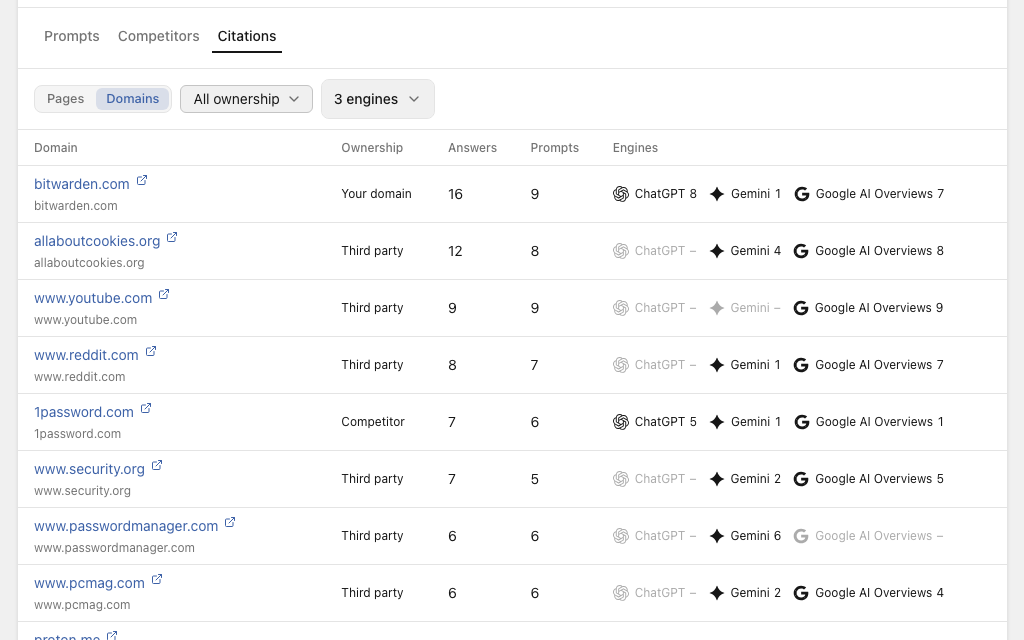This screenshot has height=640, width=1024.
Task: Click the Ownership column header
Action: coord(372,148)
